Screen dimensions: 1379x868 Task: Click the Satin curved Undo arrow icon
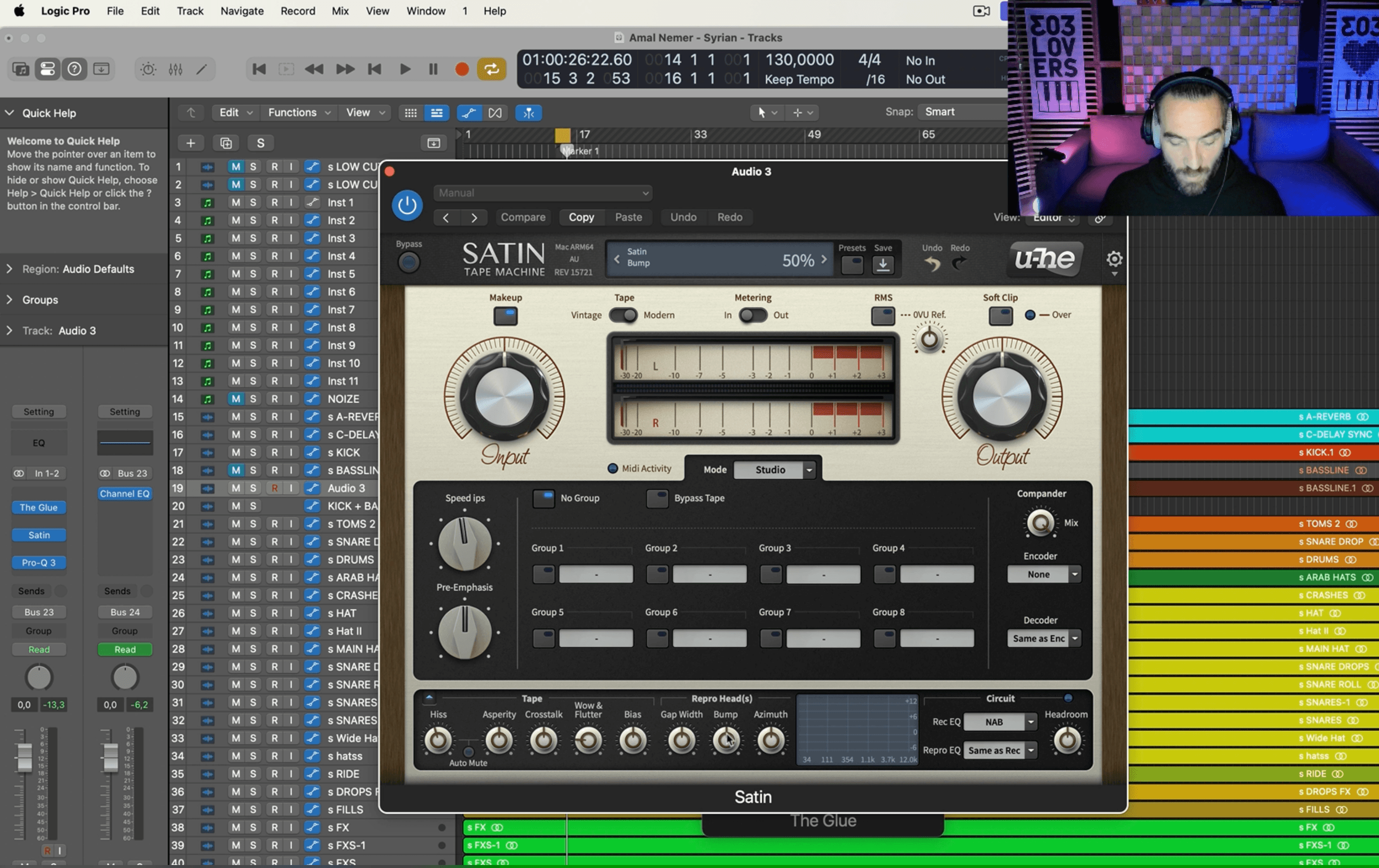932,264
